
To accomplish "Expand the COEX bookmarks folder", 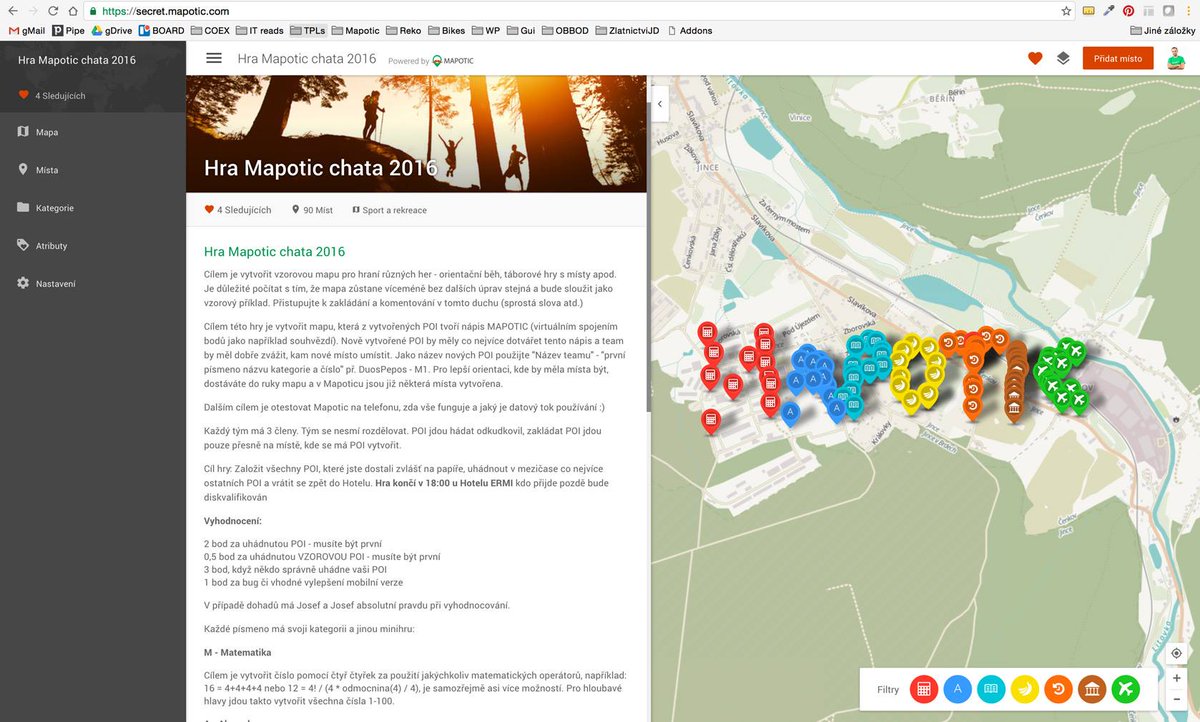I will [x=210, y=30].
